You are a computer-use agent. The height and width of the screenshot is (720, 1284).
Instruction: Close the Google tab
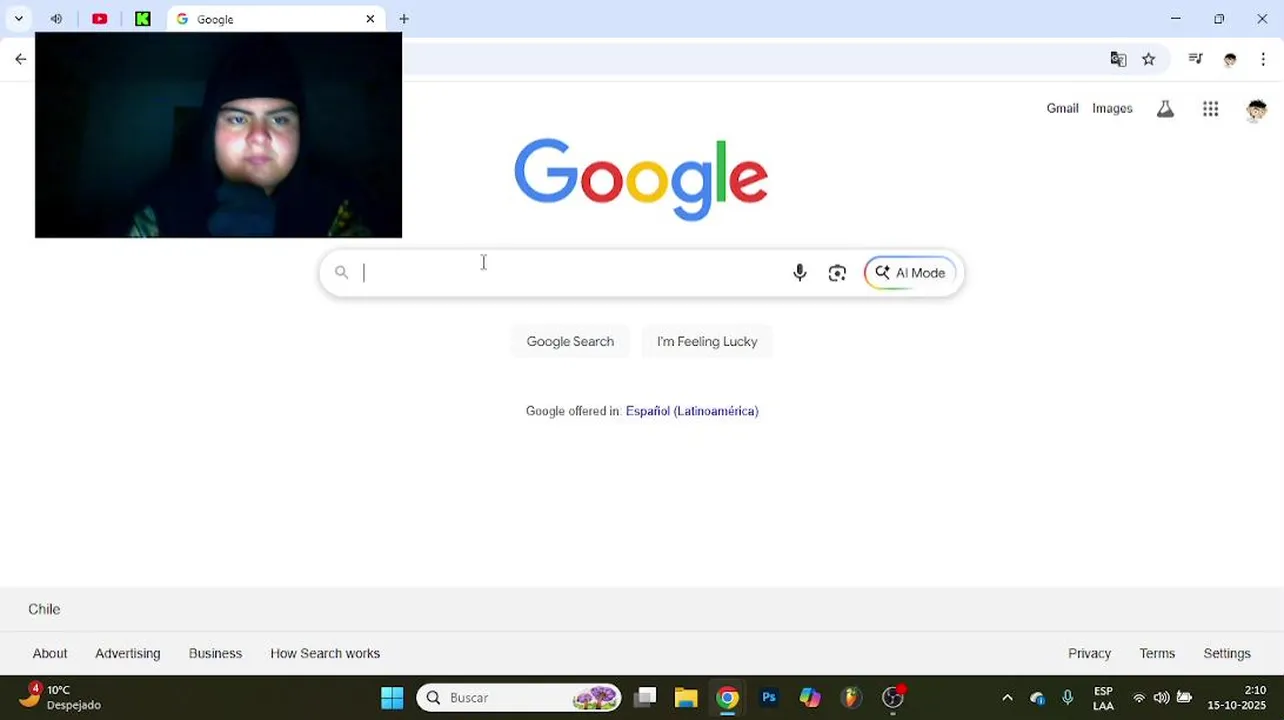370,19
